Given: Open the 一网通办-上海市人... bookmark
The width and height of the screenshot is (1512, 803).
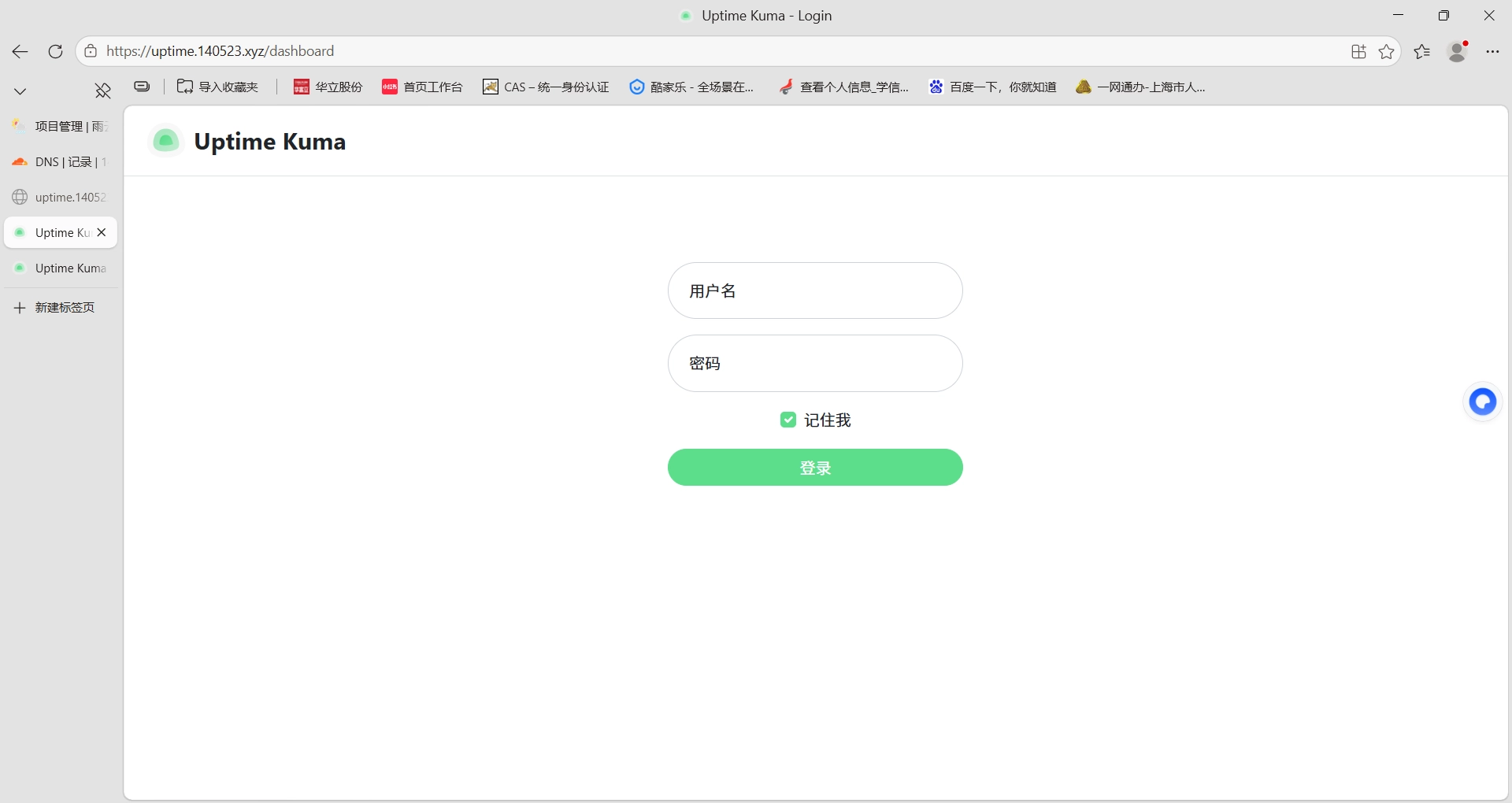Looking at the screenshot, I should point(1141,87).
